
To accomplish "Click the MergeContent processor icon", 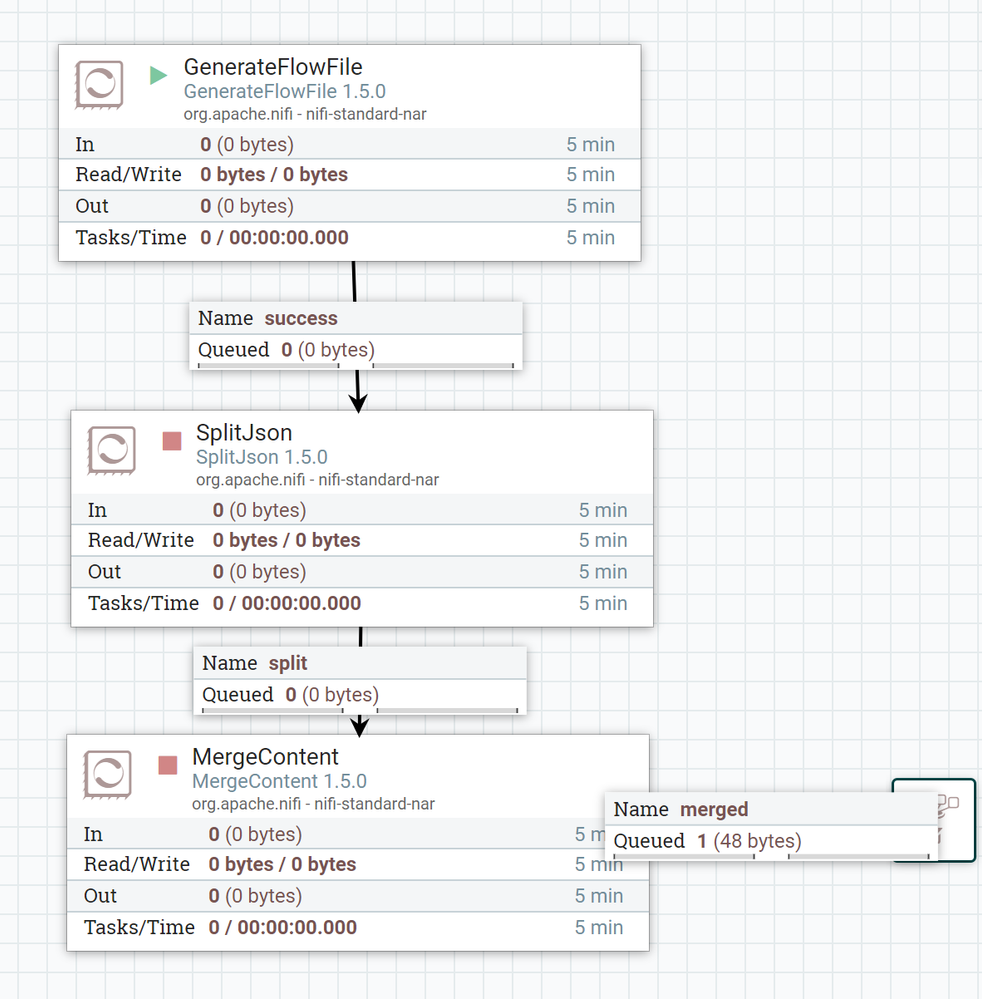I will [x=107, y=775].
